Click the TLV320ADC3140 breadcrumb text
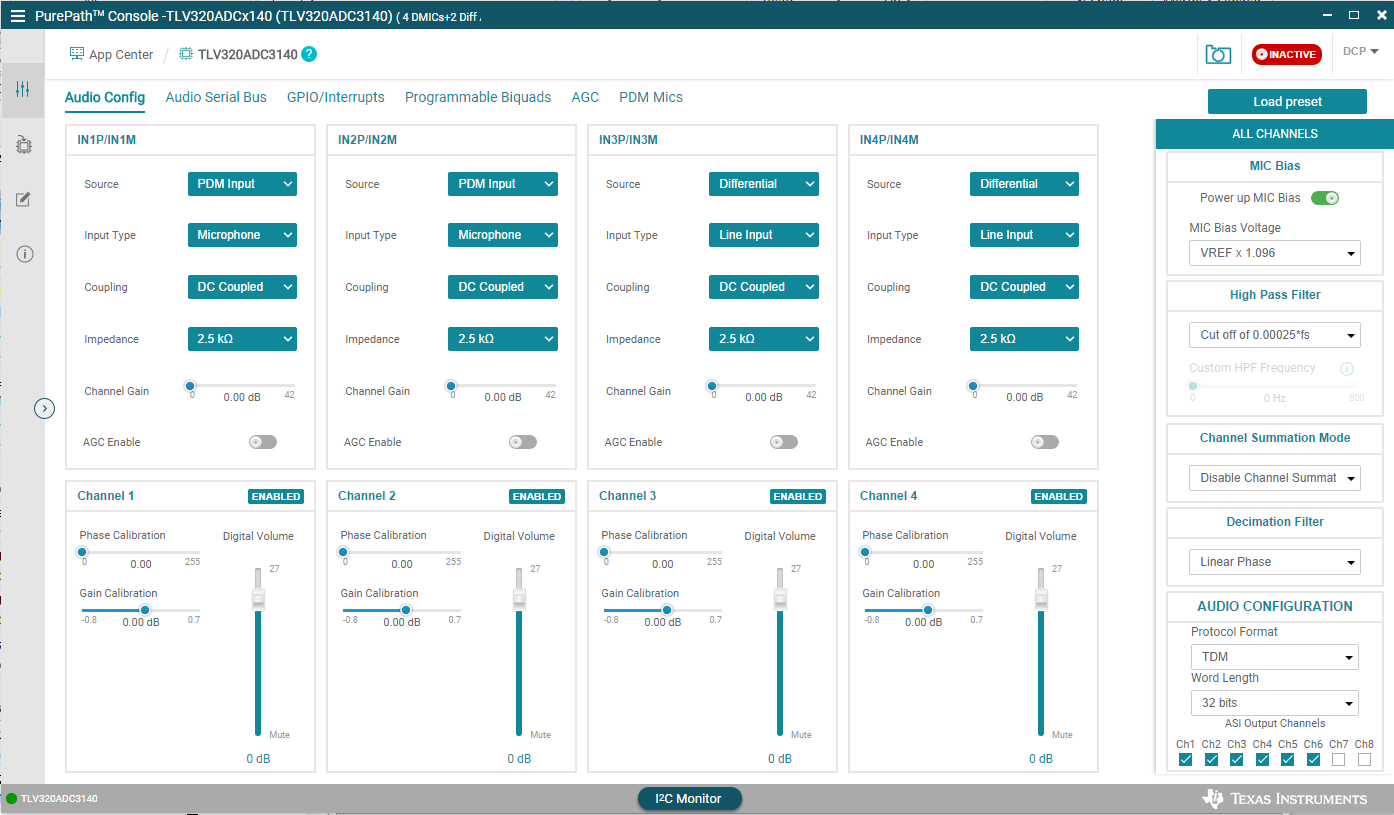1394x815 pixels. pyautogui.click(x=248, y=55)
